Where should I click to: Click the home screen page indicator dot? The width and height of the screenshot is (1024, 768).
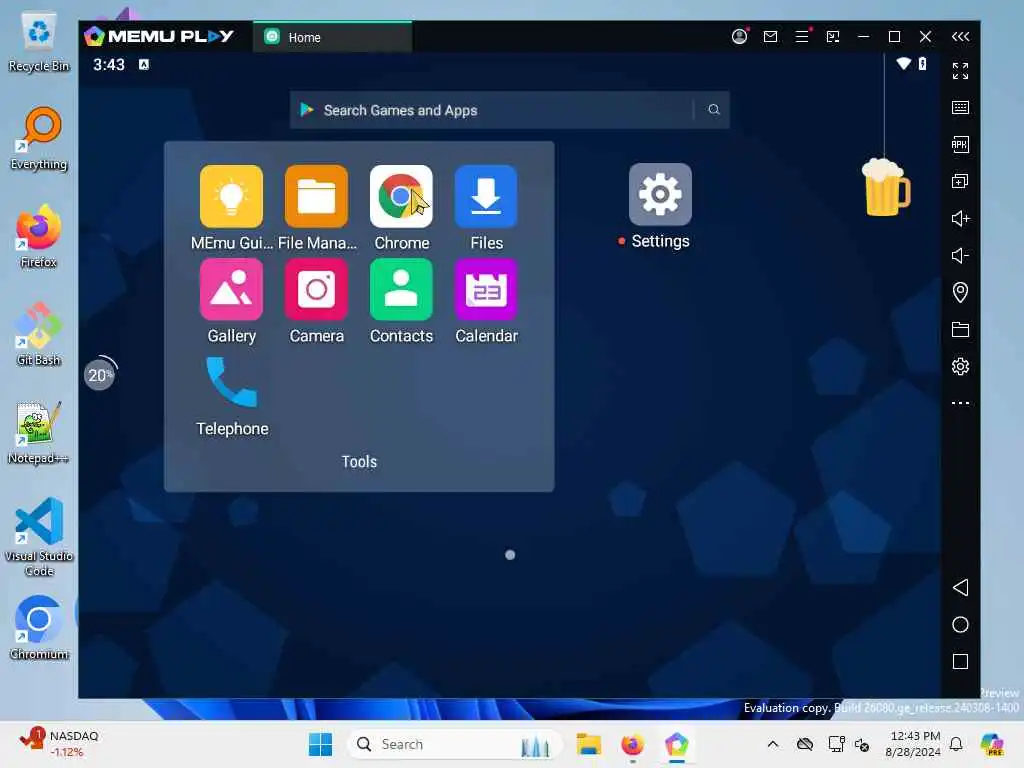510,555
